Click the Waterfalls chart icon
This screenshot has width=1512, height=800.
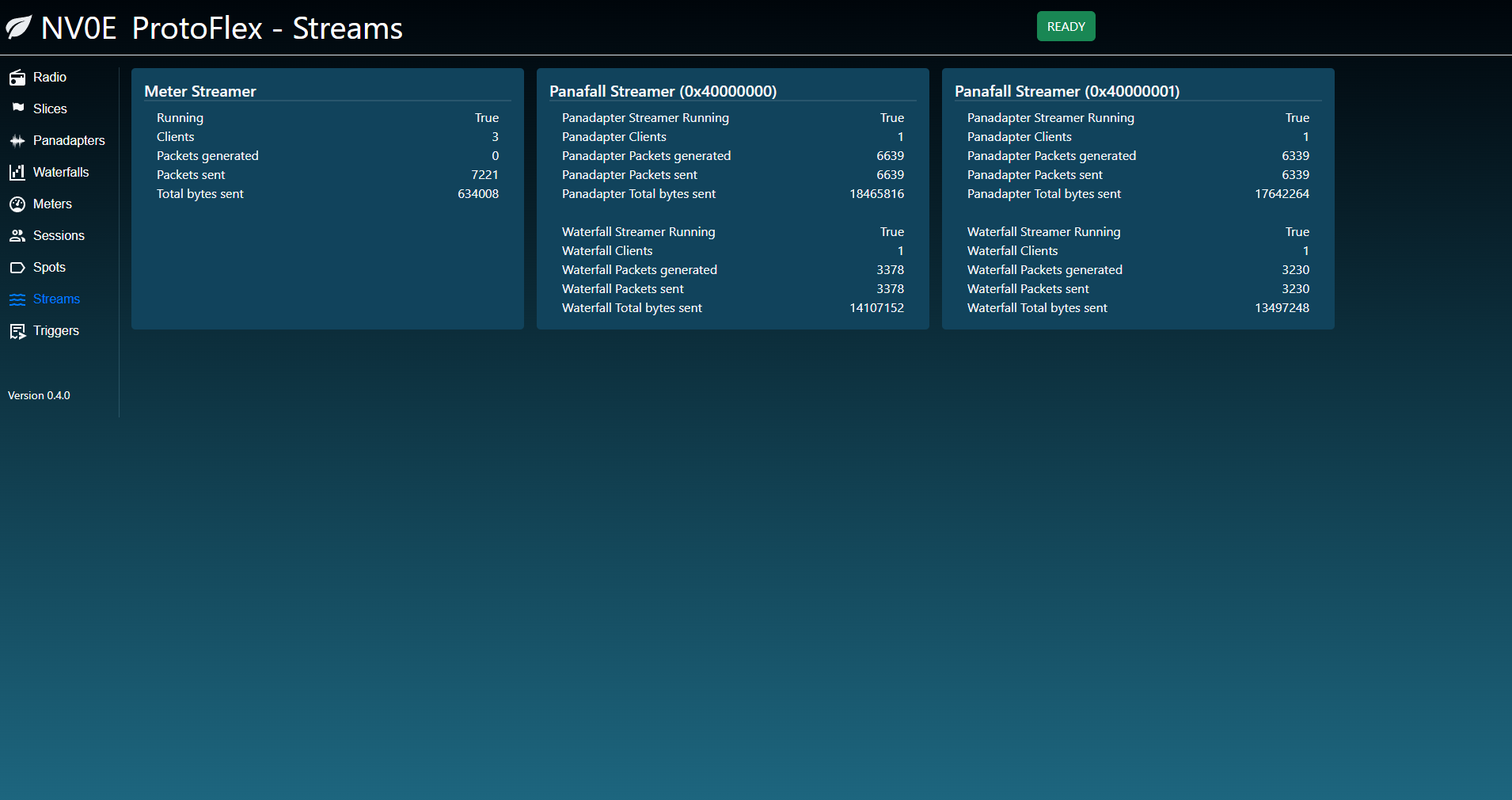(18, 172)
